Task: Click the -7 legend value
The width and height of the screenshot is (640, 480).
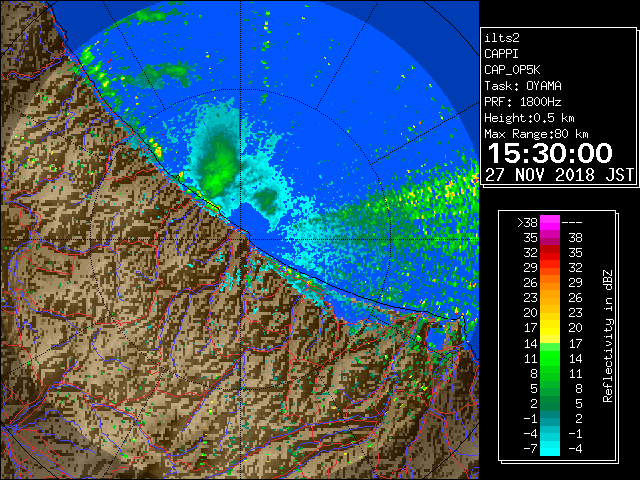Action: 530,448
